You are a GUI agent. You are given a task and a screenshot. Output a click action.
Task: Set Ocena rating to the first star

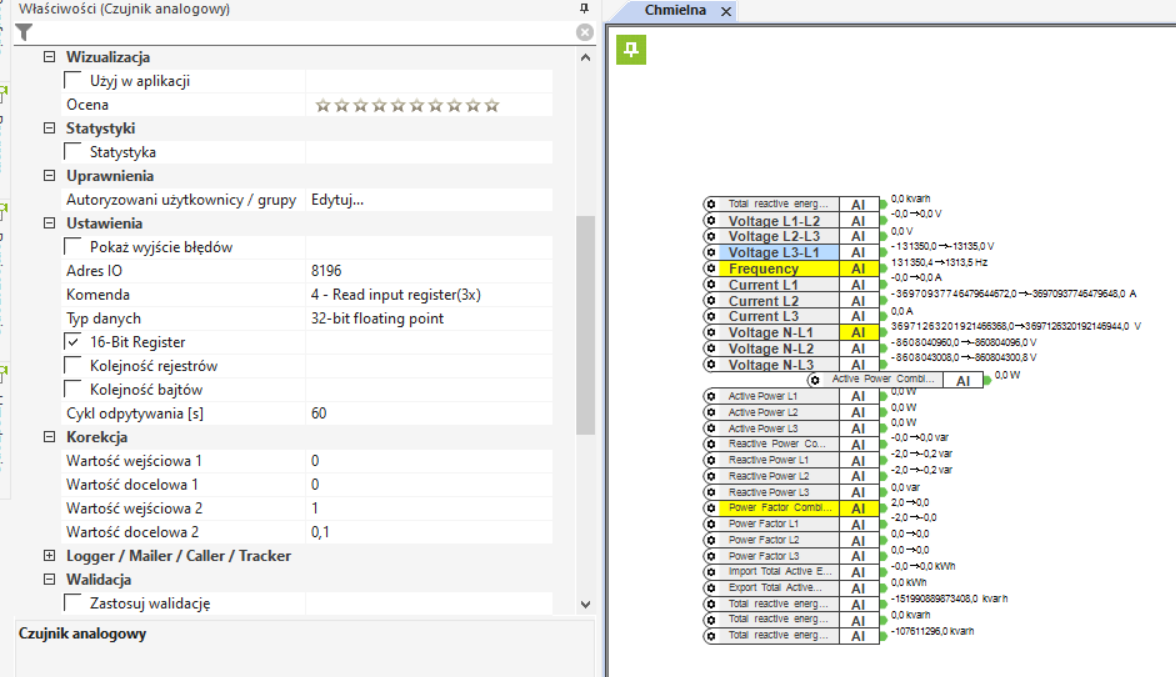tap(323, 105)
